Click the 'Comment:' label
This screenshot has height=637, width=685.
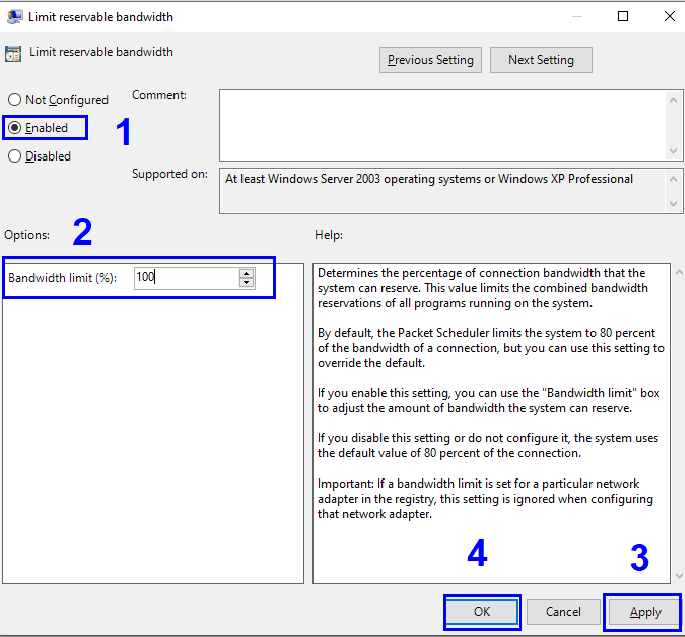coord(159,95)
